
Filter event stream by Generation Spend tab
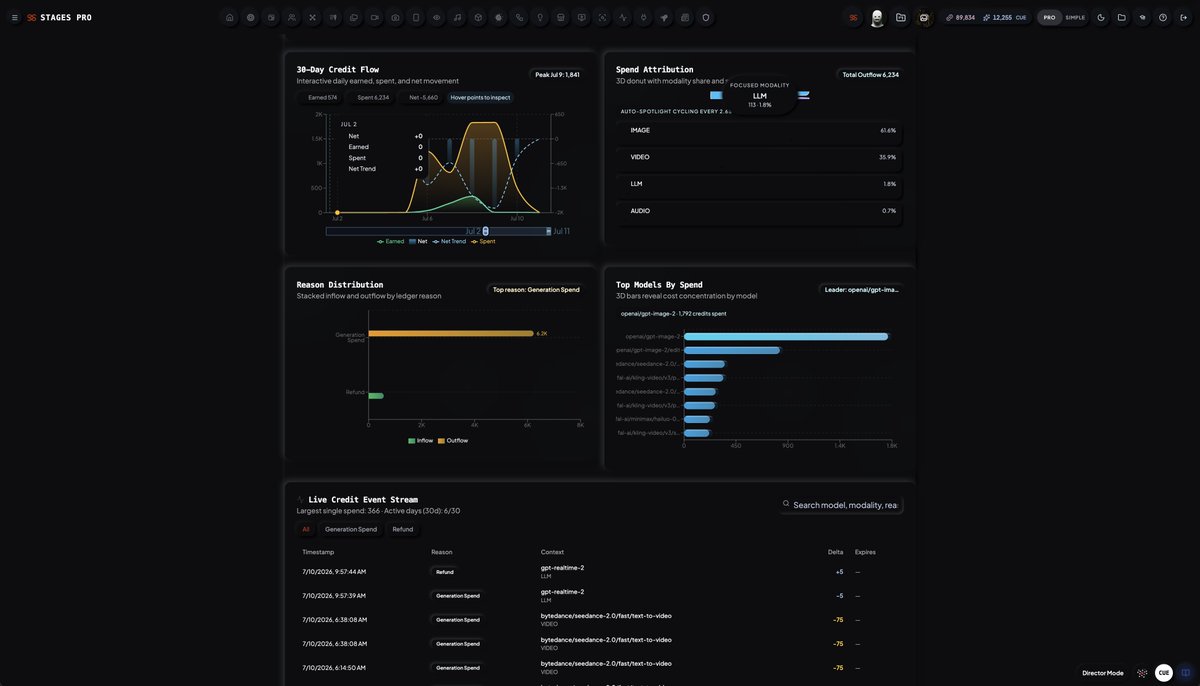[x=351, y=529]
